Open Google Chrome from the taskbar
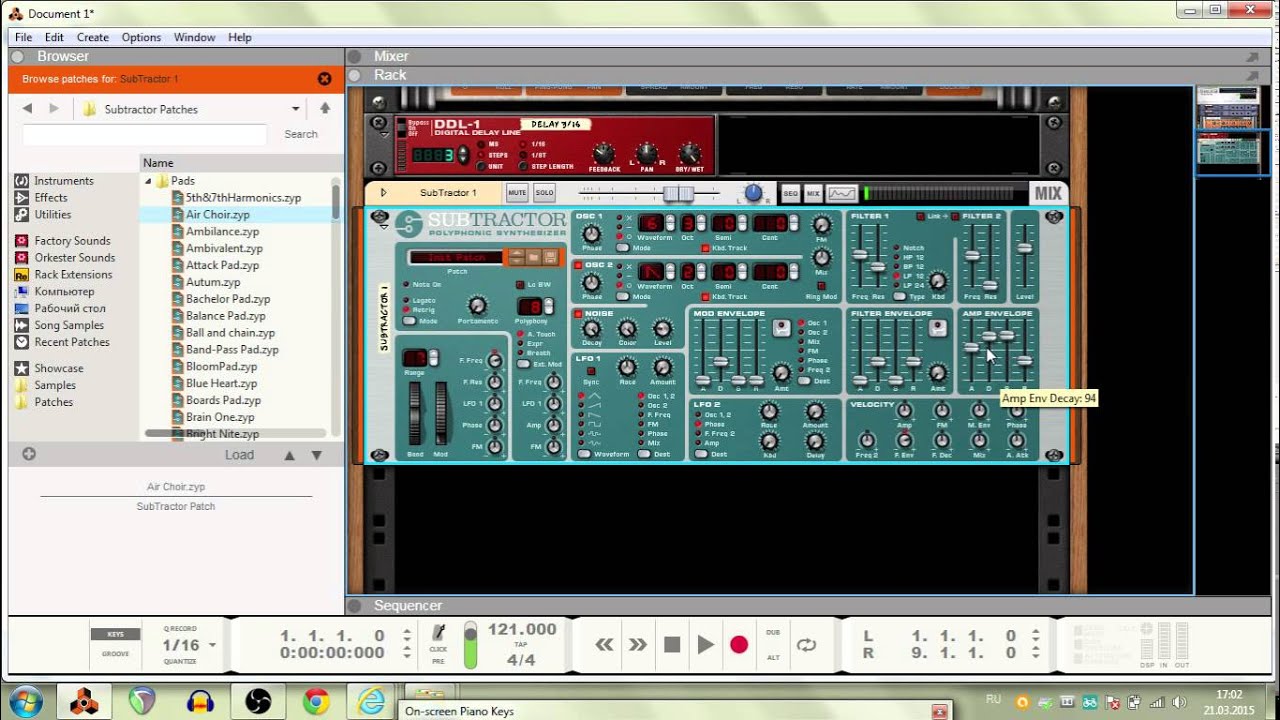The width and height of the screenshot is (1280, 720). (316, 702)
